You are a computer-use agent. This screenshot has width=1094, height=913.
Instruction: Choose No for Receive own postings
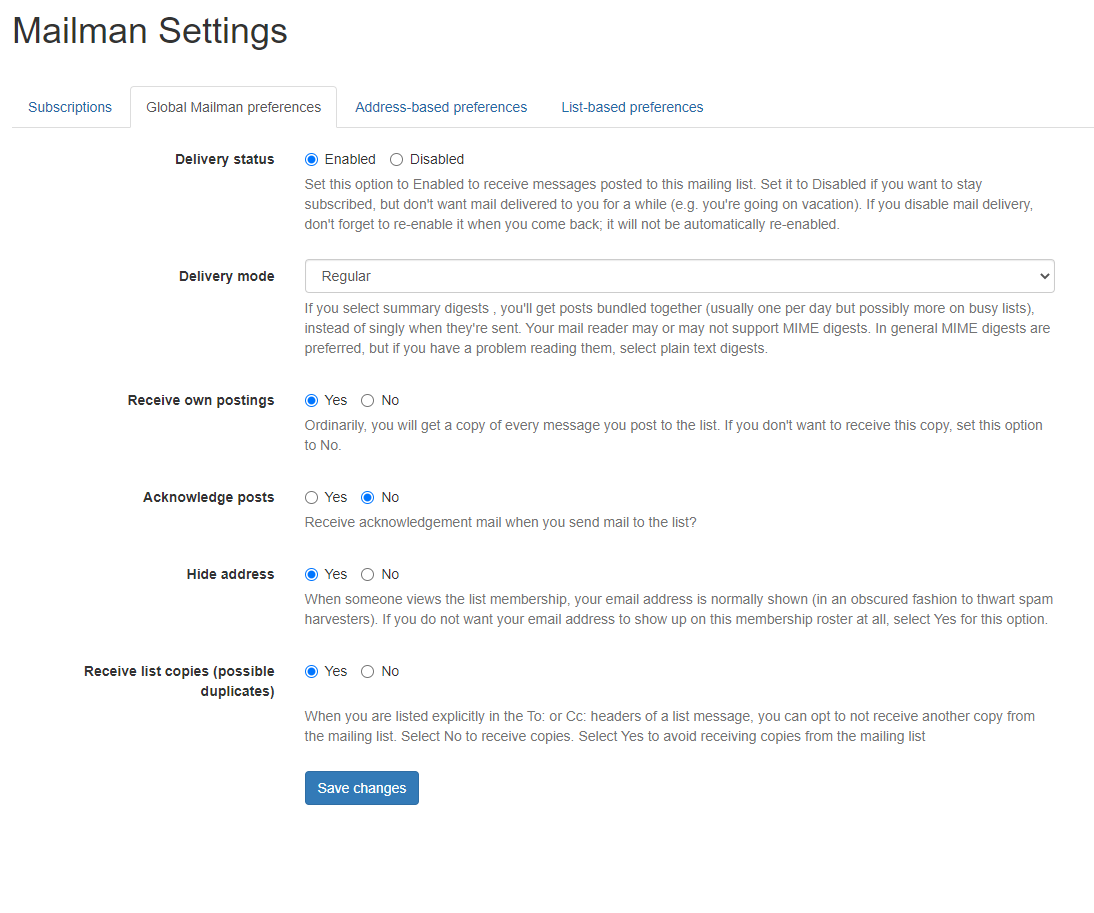pos(368,400)
